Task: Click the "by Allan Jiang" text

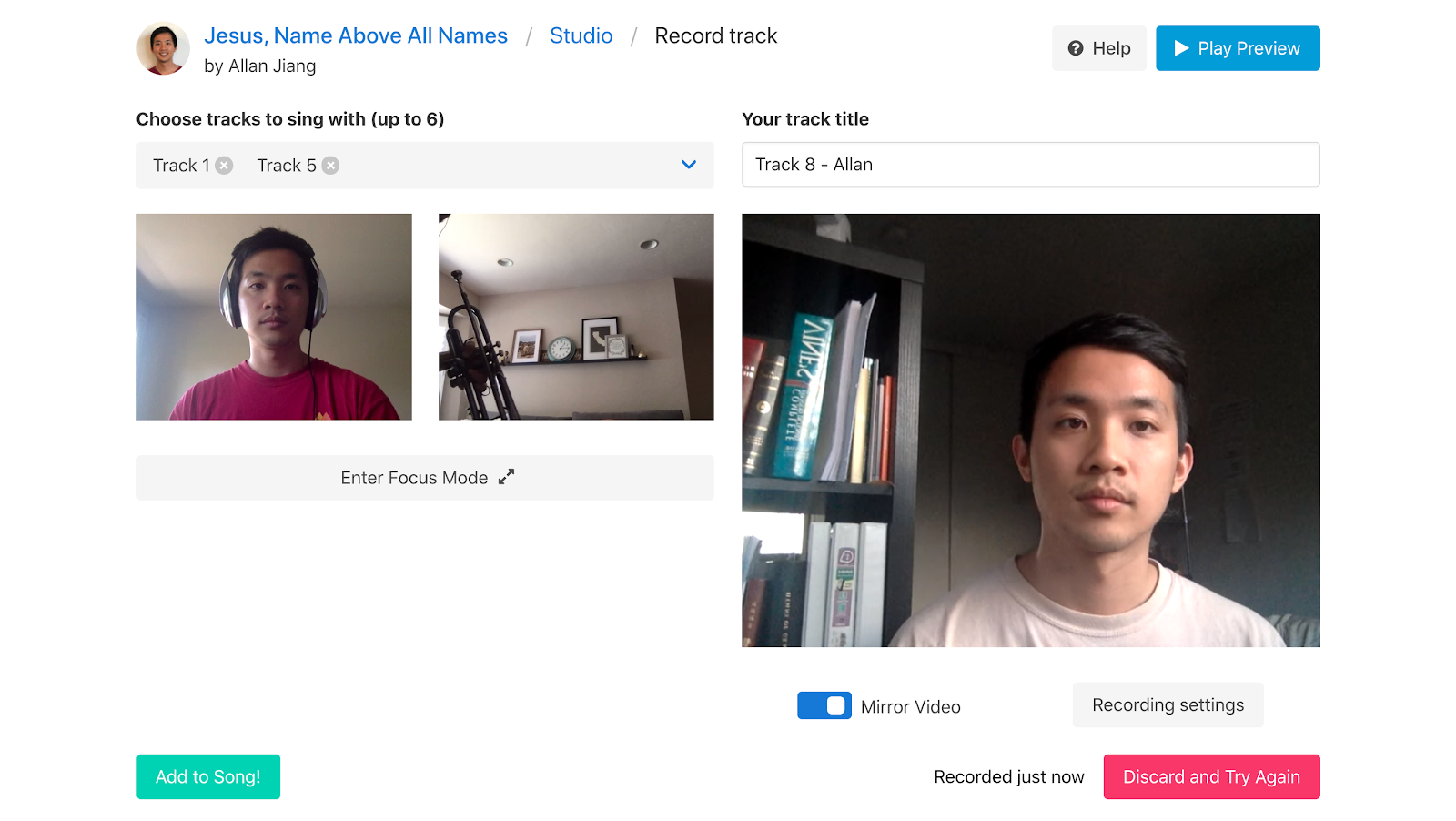Action: pyautogui.click(x=260, y=66)
